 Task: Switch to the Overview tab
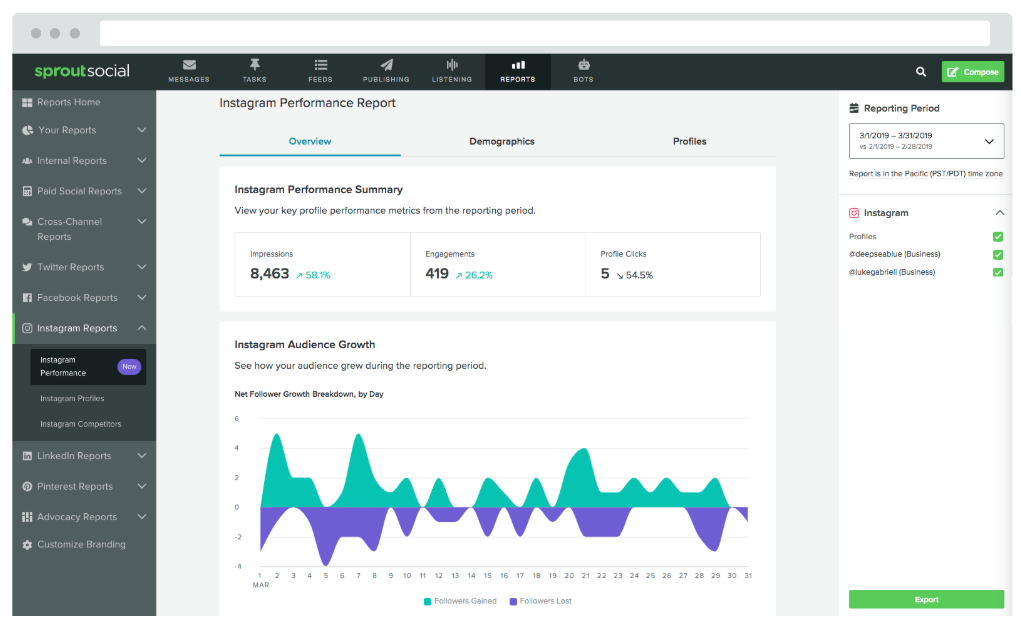tap(310, 141)
